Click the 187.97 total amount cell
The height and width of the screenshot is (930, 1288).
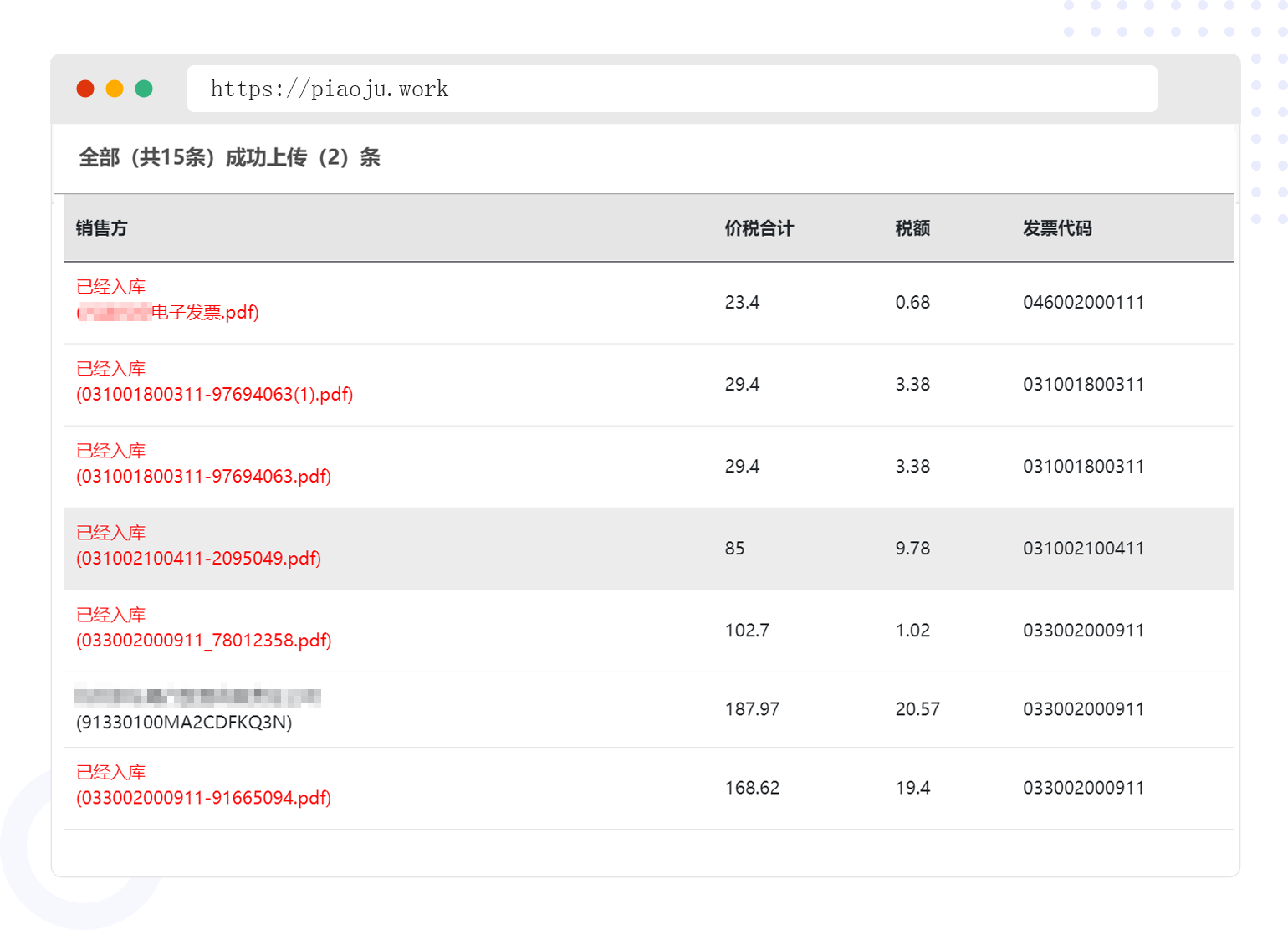point(752,709)
